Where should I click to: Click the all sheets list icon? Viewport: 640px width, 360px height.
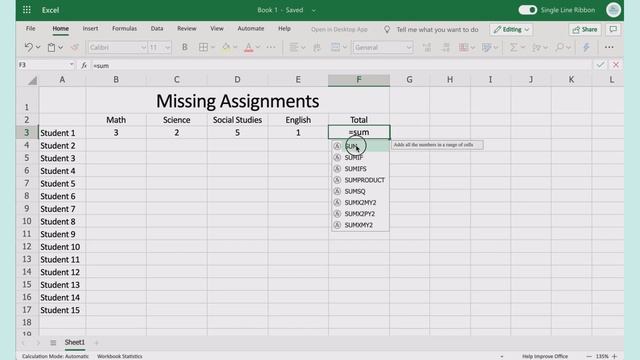point(53,343)
